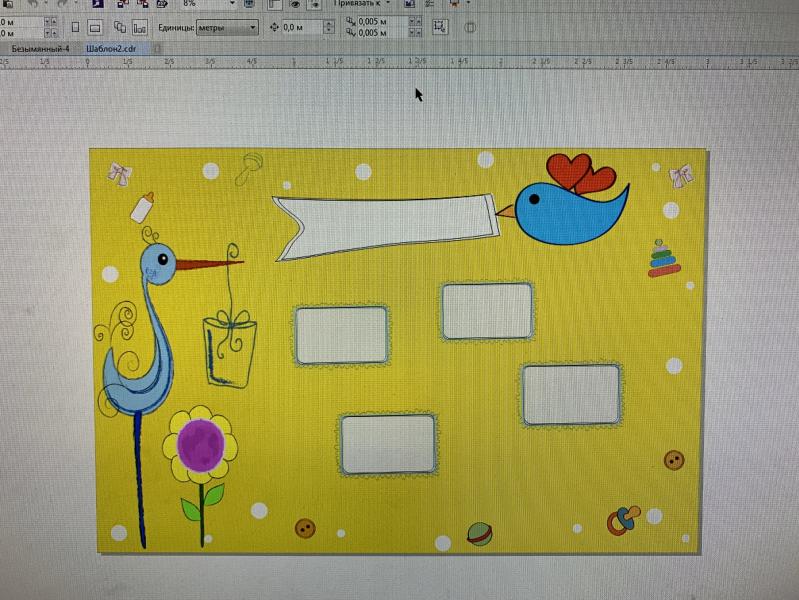Select landscape page orientation icon
This screenshot has width=799, height=600.
point(95,27)
